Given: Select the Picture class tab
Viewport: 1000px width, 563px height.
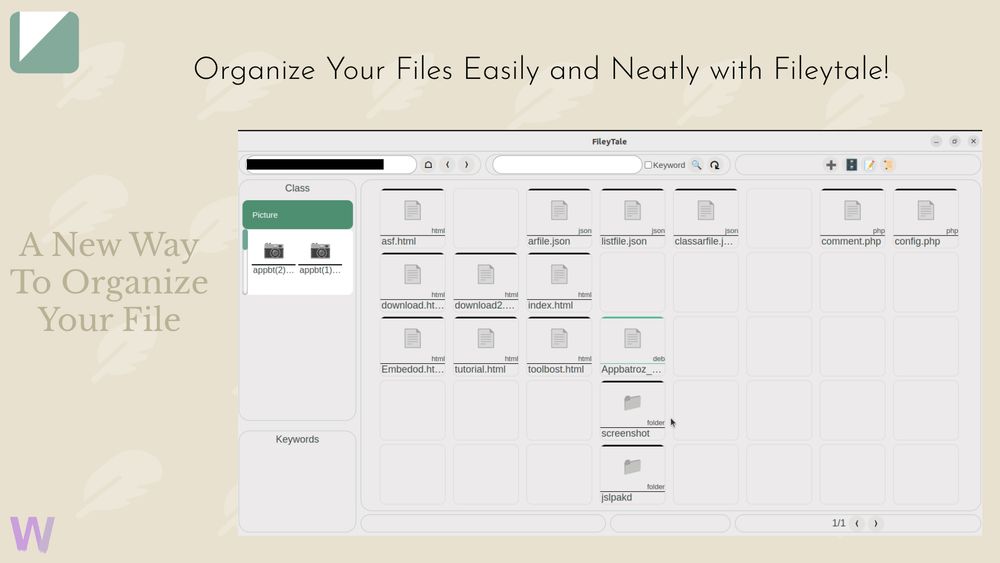Looking at the screenshot, I should tap(297, 215).
